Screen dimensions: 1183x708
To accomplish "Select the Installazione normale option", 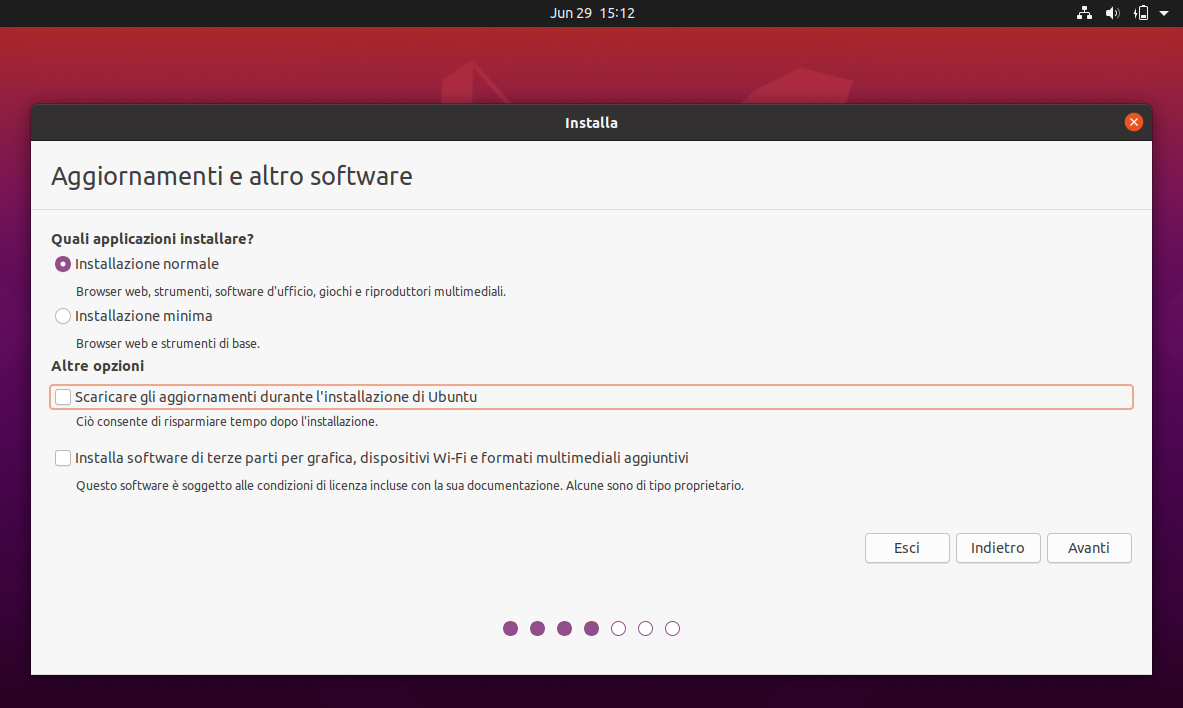I will (64, 264).
